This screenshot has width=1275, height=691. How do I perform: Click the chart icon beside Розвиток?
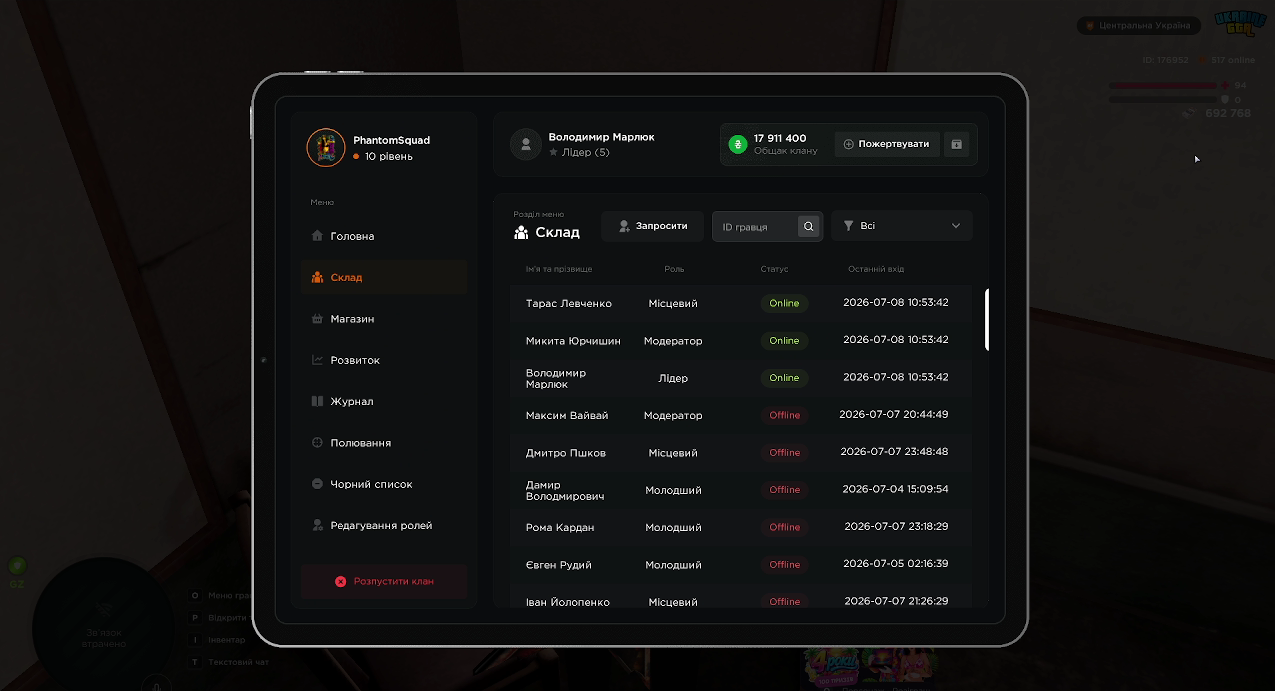click(x=317, y=360)
